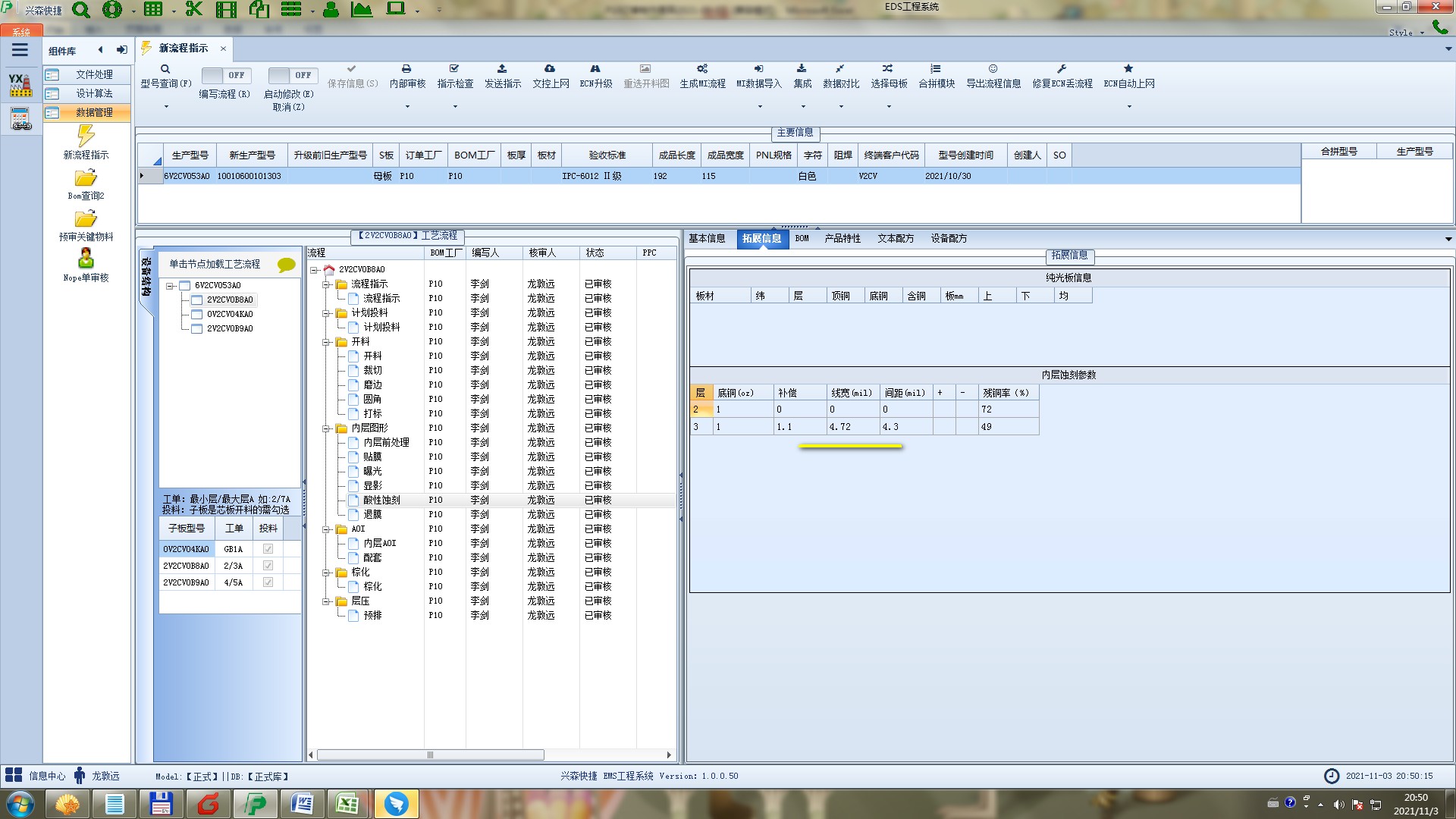Click the 生成MI流程 gears icon
This screenshot has width=1456, height=819.
point(702,69)
